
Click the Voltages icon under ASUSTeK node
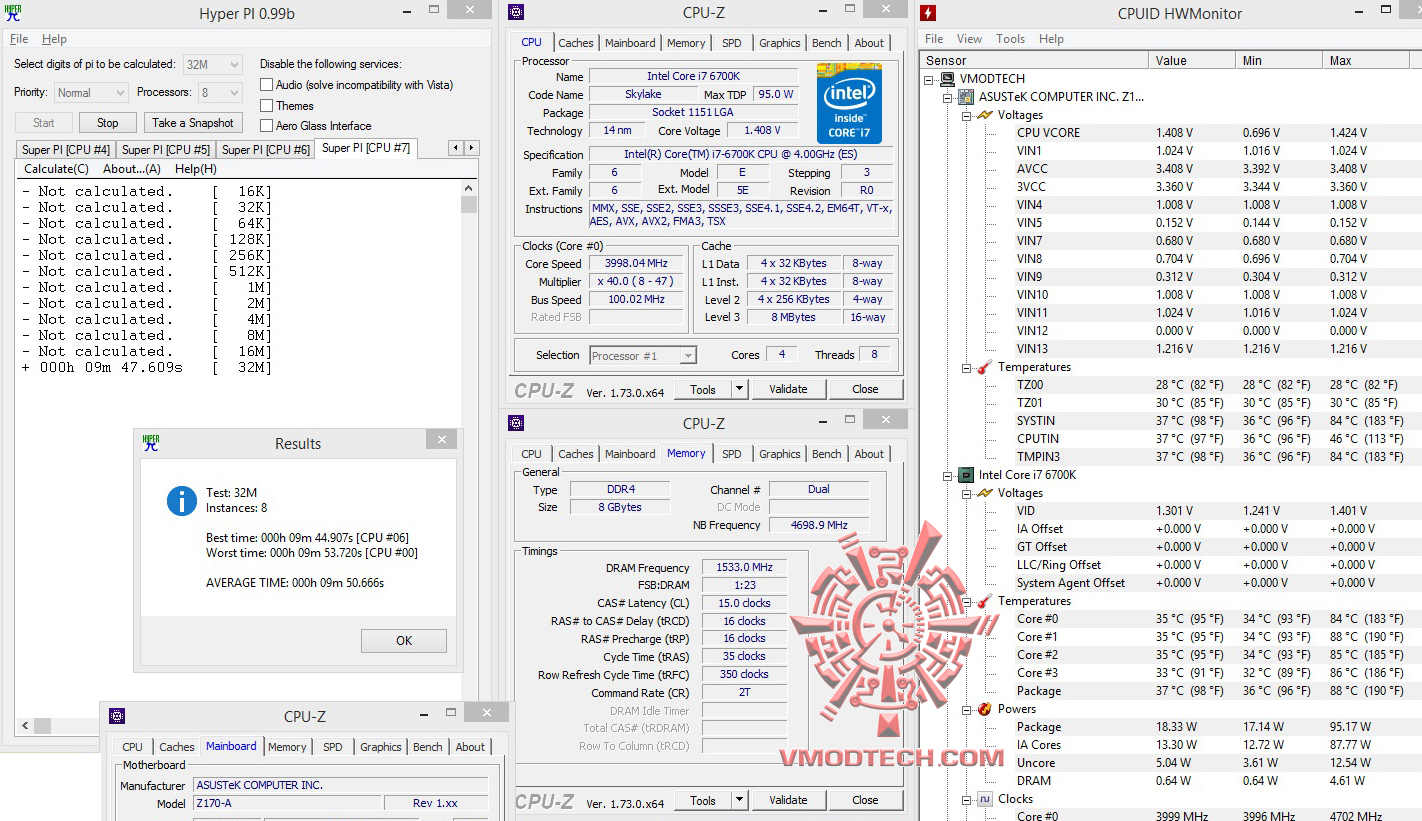pos(984,115)
